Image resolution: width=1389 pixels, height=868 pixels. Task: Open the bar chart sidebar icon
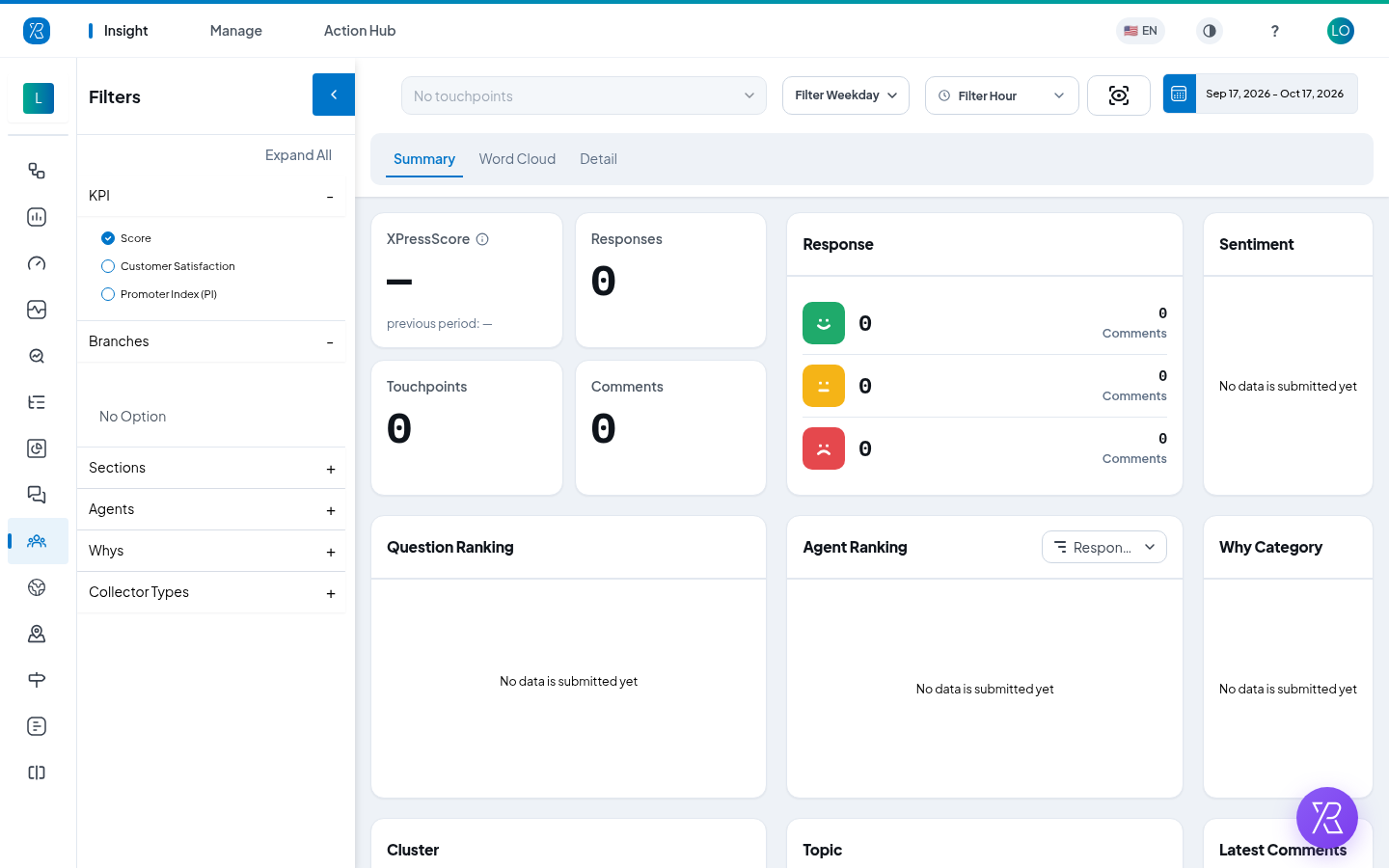pyautogui.click(x=37, y=217)
